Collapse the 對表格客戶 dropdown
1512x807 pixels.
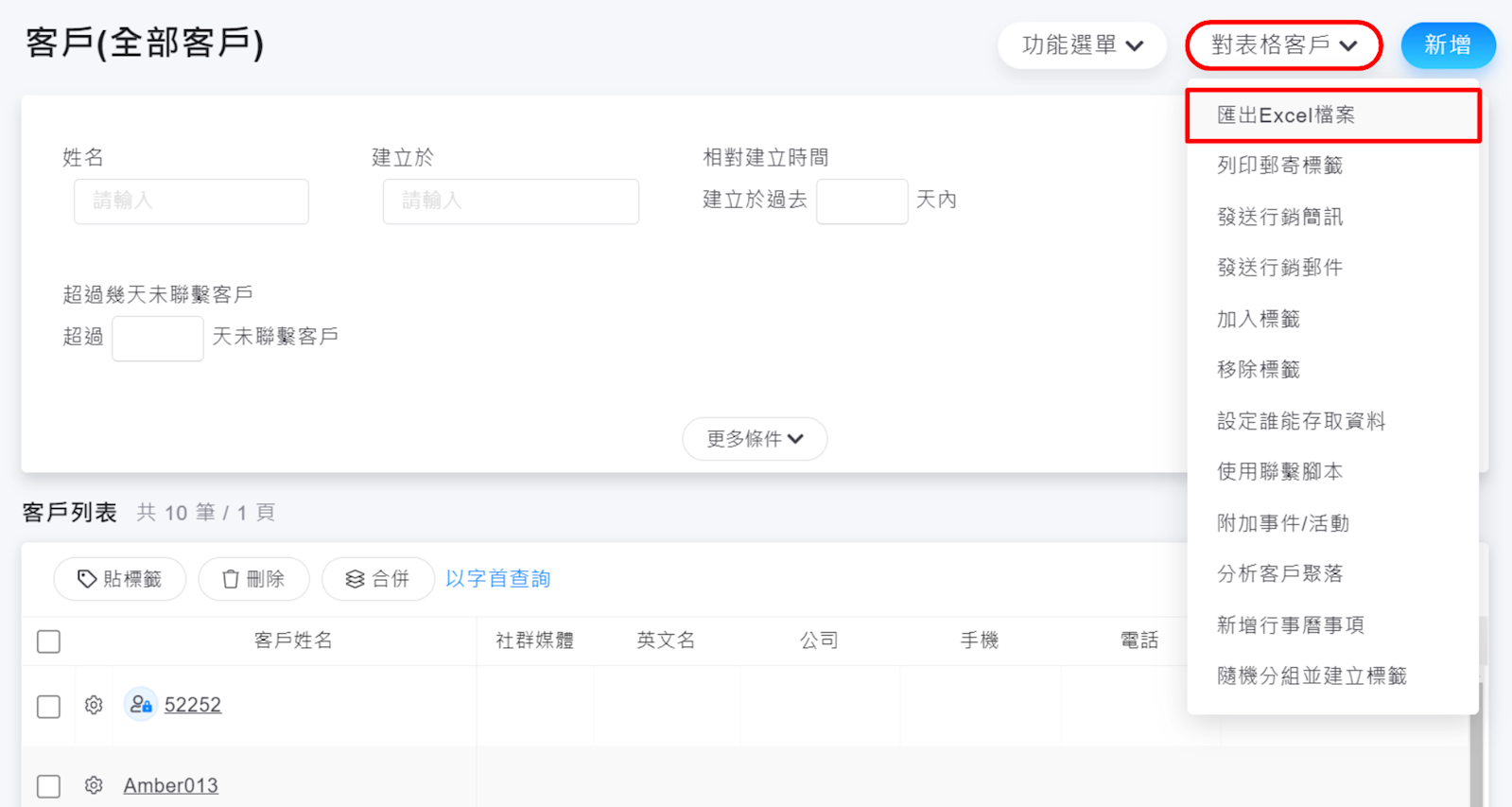1283,45
